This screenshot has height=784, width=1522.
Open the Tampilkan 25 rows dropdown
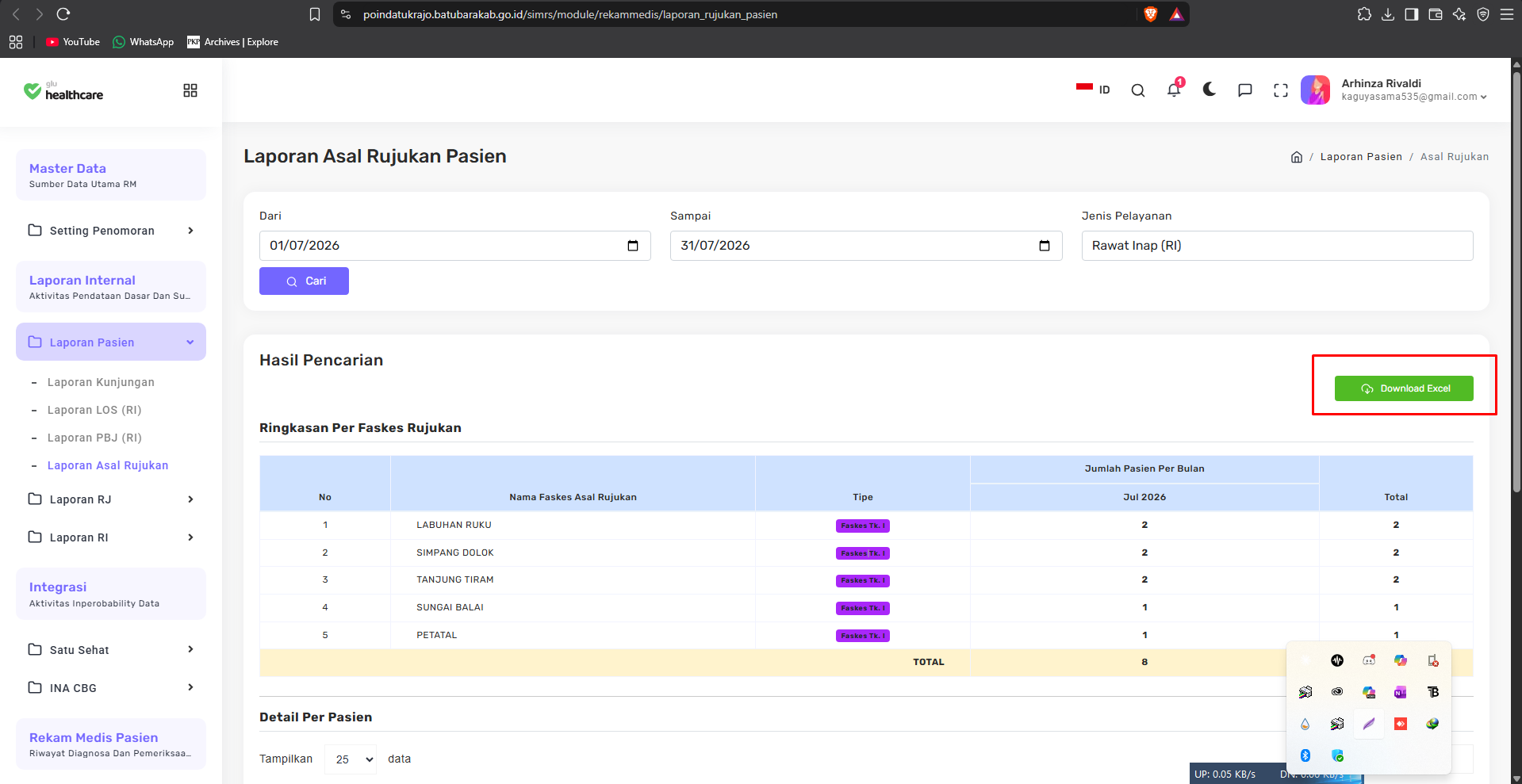tap(351, 759)
